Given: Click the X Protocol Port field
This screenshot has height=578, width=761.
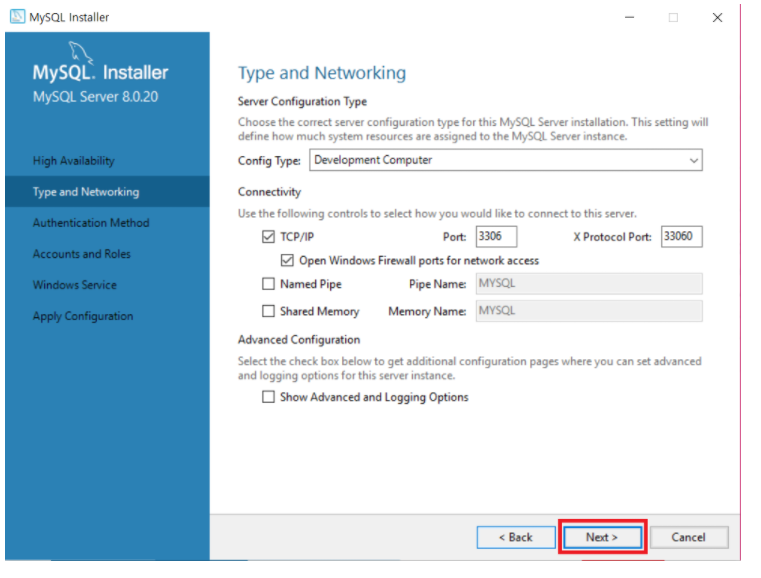Looking at the screenshot, I should click(681, 236).
